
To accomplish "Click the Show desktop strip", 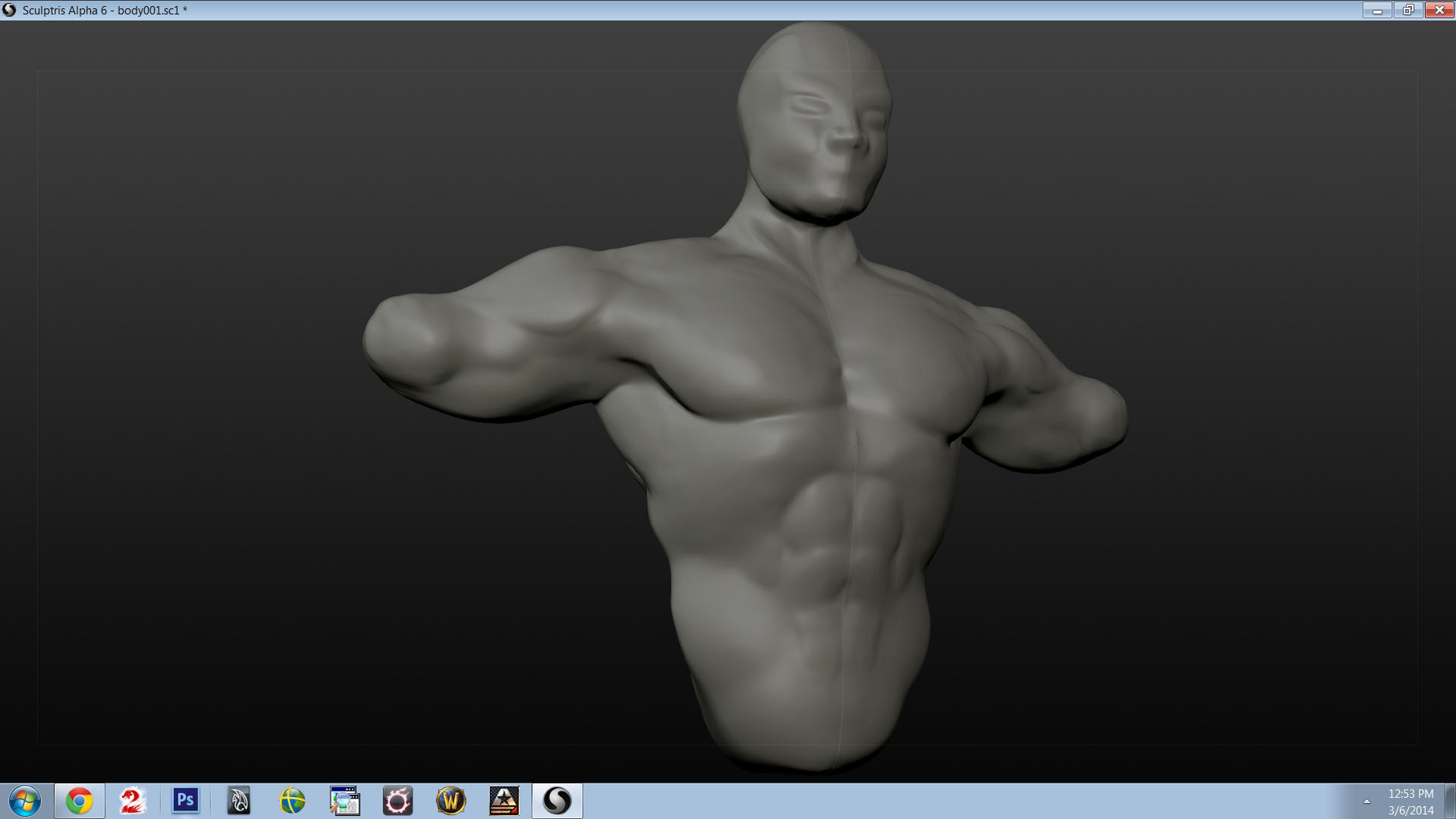I will pyautogui.click(x=1450, y=802).
